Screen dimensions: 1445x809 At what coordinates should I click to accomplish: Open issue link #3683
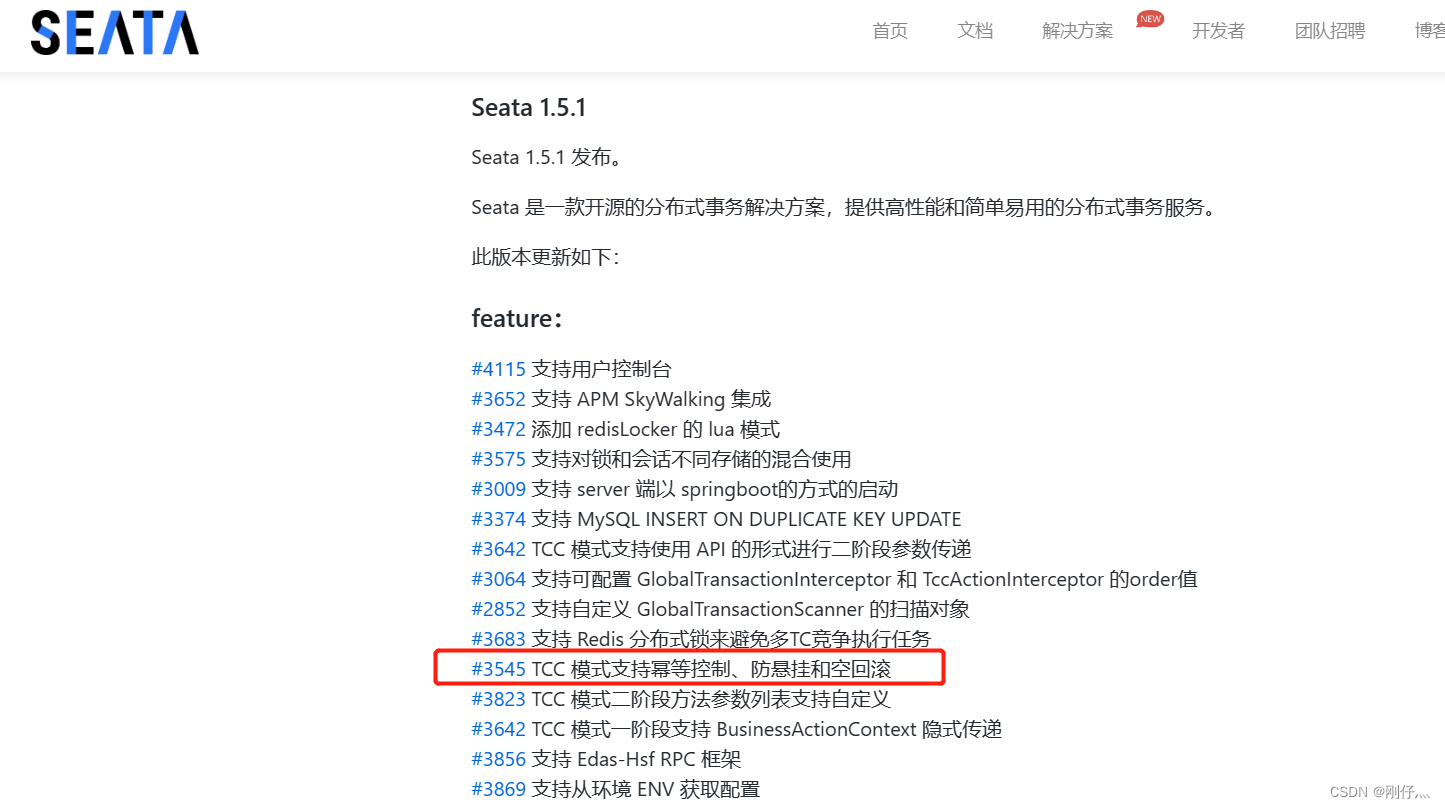pos(498,639)
